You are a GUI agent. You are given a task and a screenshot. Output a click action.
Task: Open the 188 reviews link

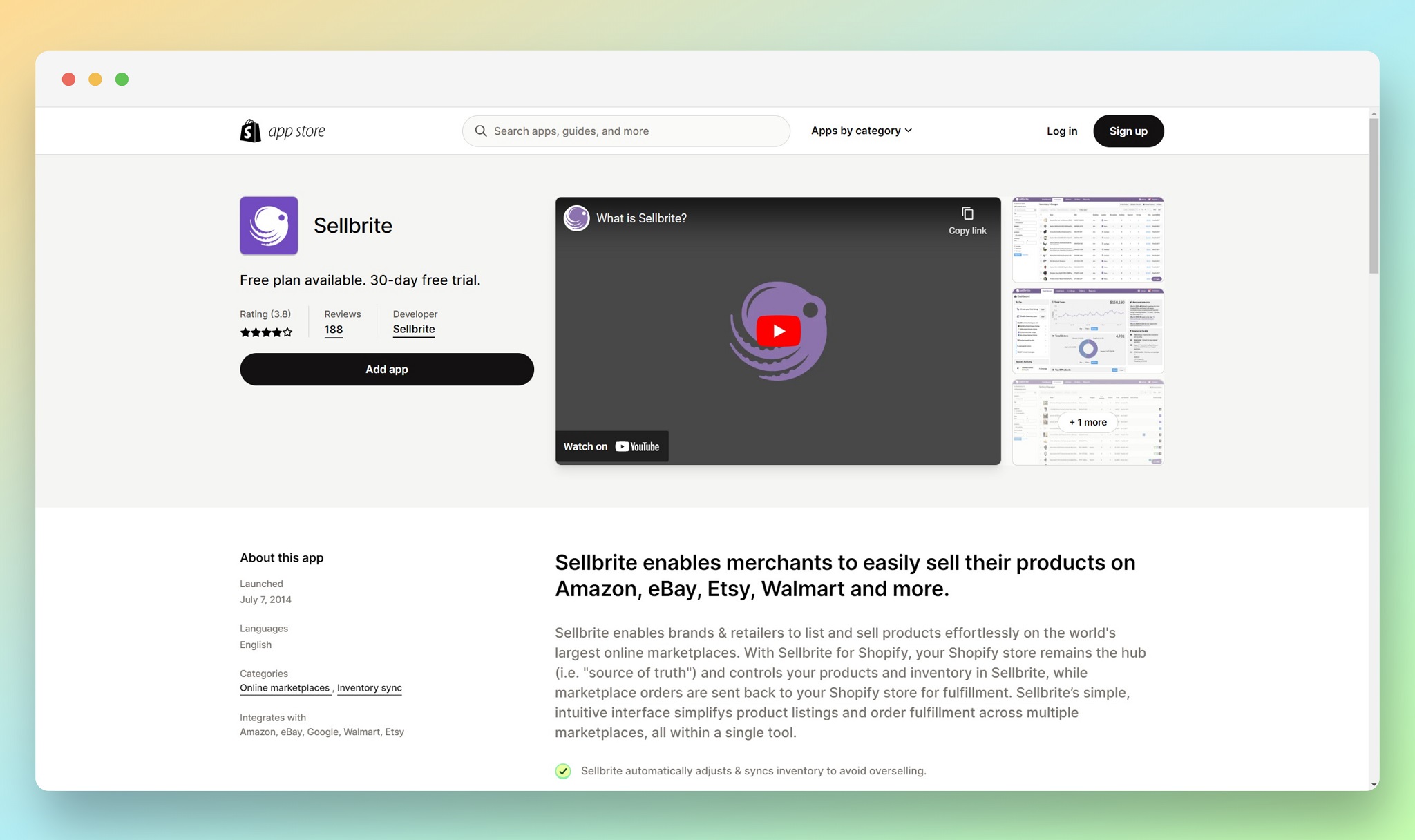(333, 330)
